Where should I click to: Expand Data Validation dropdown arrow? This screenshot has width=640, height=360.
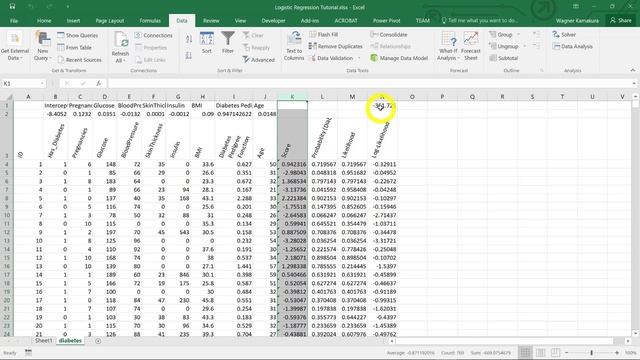click(x=359, y=58)
